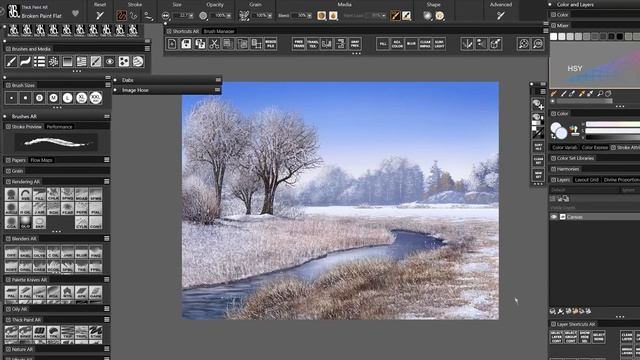The image size is (640, 360).
Task: Choose the L brush size preset
Action: (x=67, y=98)
